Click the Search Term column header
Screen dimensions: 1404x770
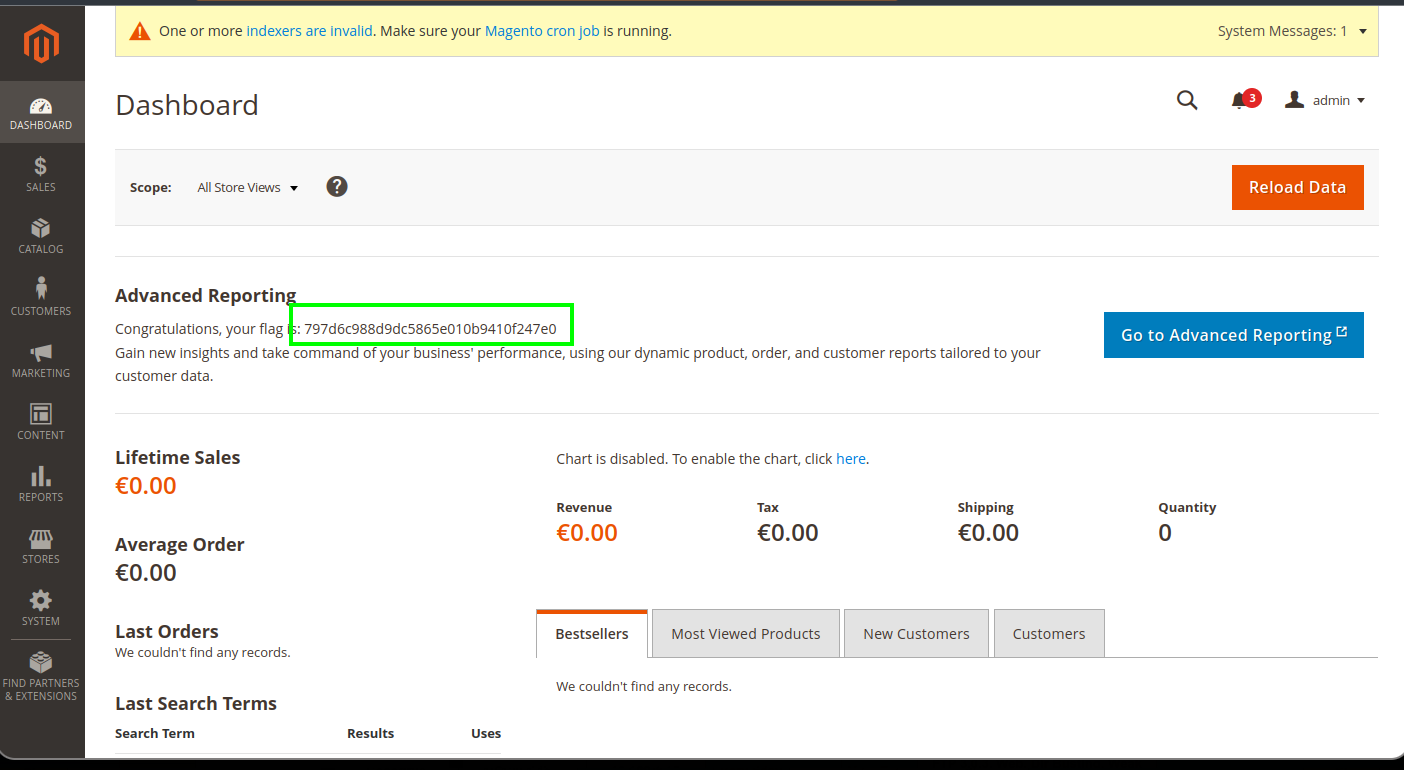(155, 733)
